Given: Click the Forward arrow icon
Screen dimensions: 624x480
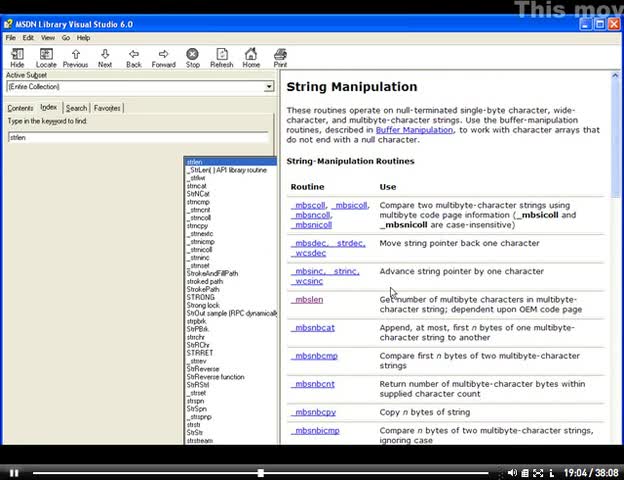Looking at the screenshot, I should [164, 58].
